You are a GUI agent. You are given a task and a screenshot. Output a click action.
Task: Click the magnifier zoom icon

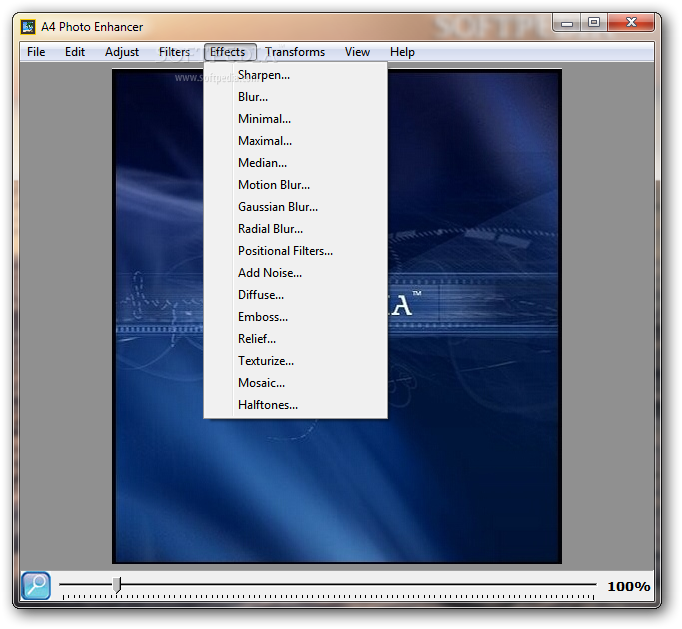coord(36,586)
